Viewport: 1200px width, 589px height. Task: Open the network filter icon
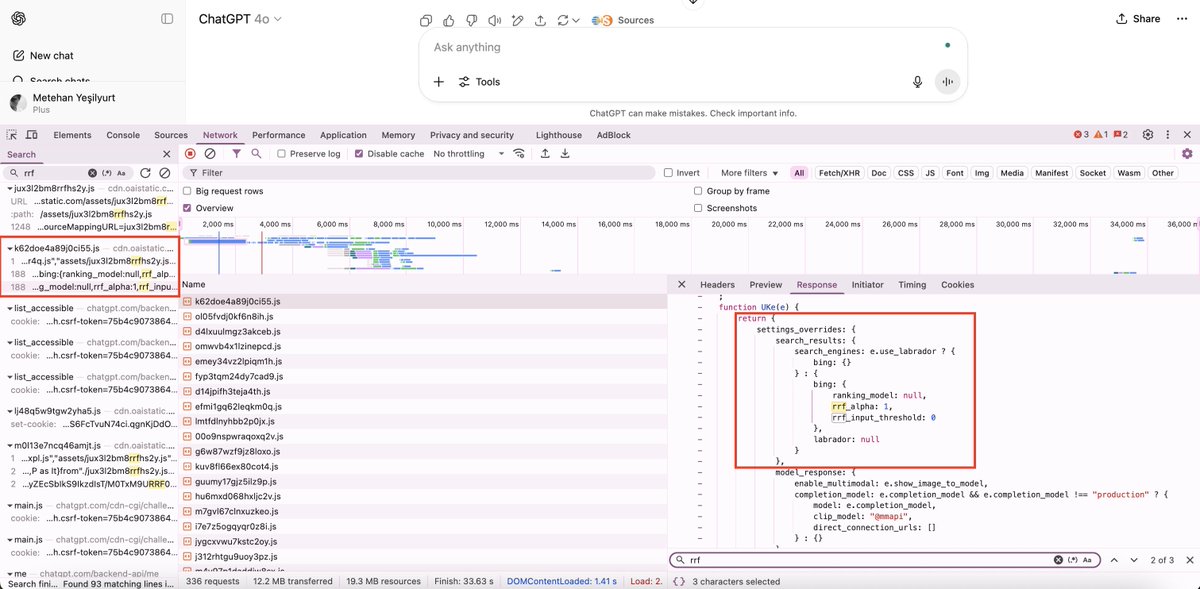click(238, 153)
